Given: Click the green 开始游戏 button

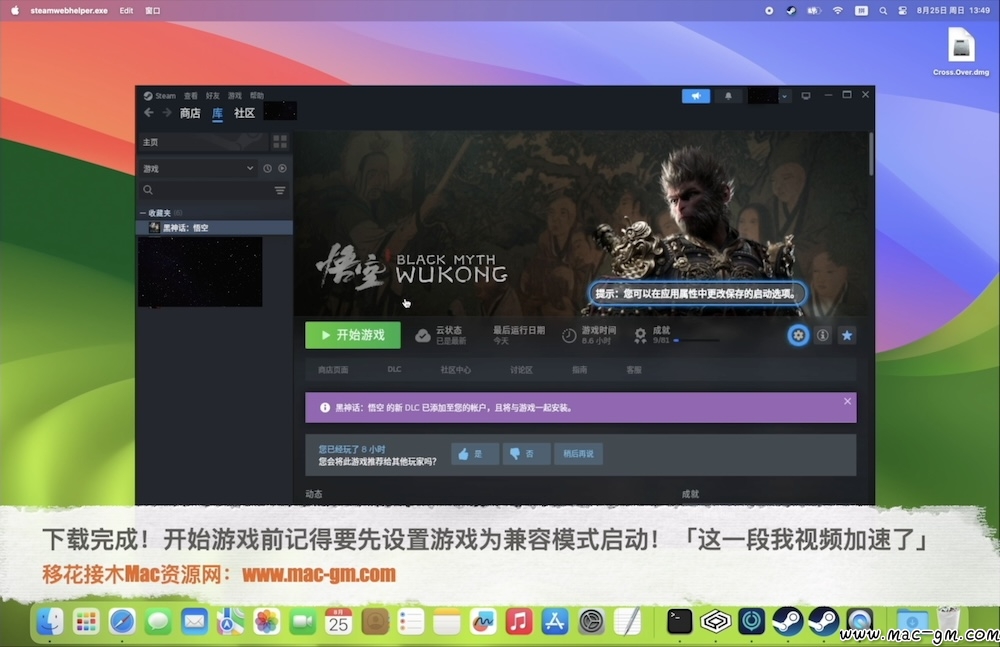Looking at the screenshot, I should [353, 335].
